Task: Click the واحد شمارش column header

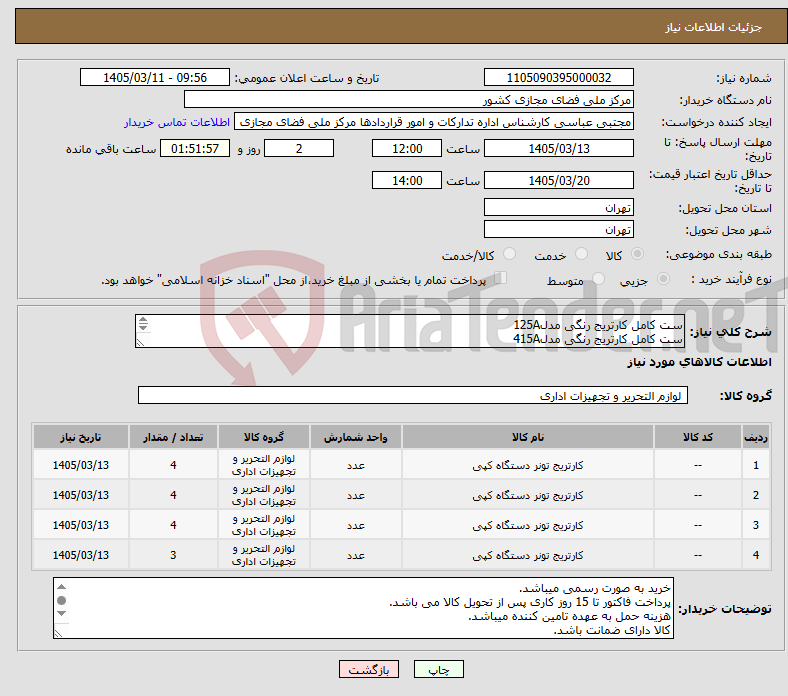Action: 355,437
